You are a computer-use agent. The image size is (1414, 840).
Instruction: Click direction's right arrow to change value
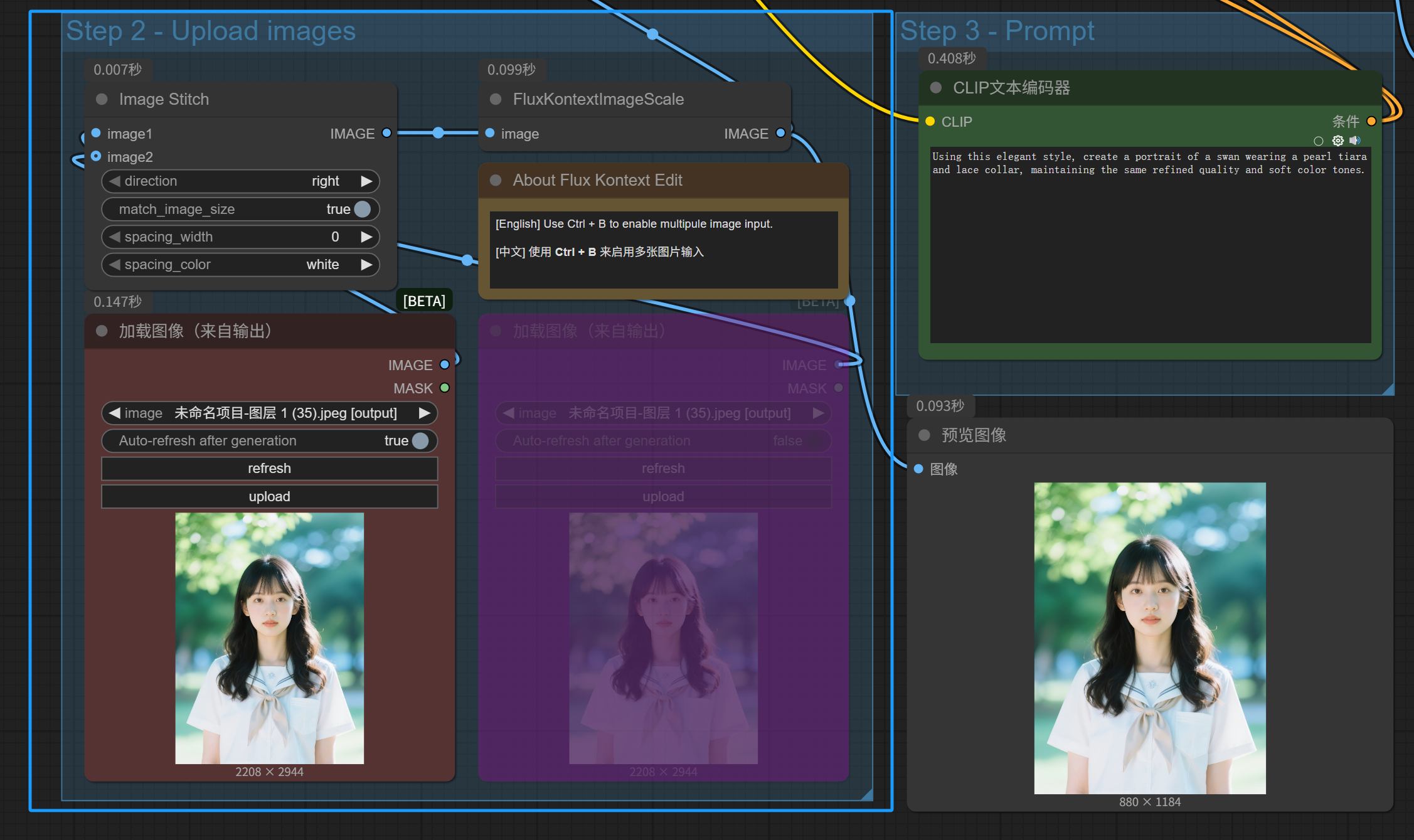coord(366,181)
